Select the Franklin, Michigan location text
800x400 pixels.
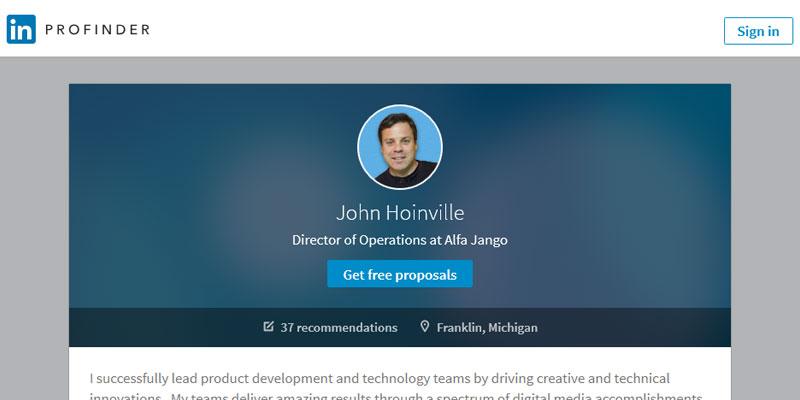click(487, 327)
